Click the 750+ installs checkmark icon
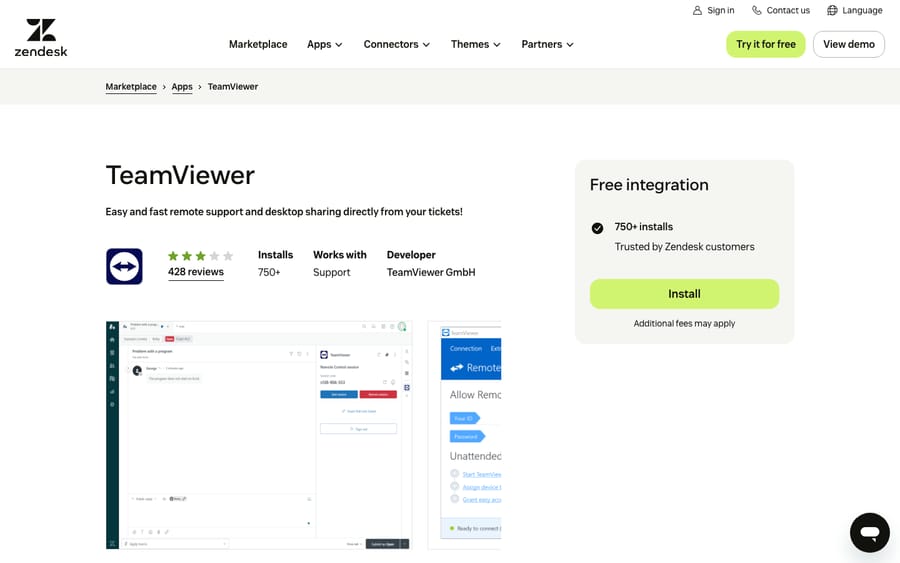 click(598, 228)
